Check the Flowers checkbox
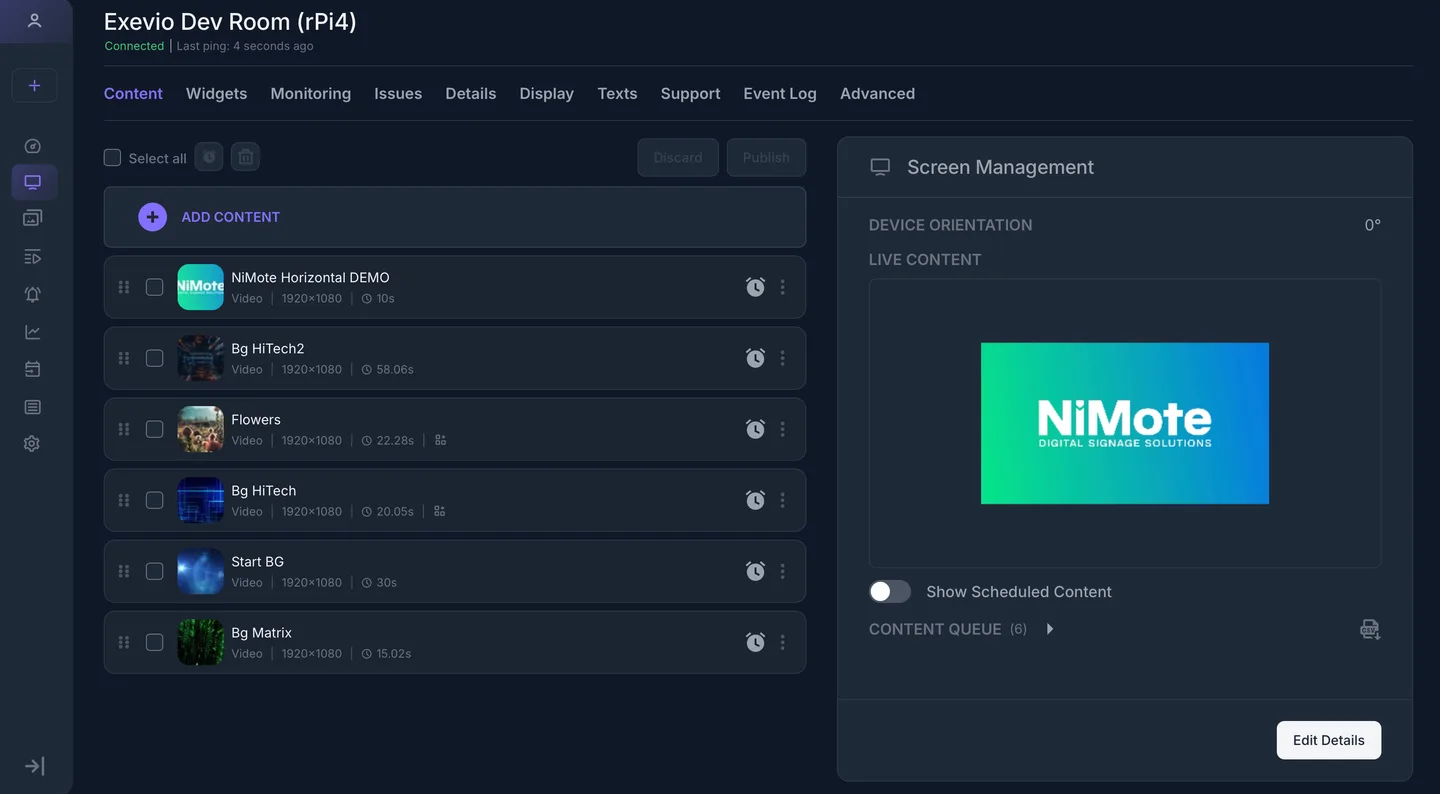The width and height of the screenshot is (1440, 794). [x=155, y=429]
